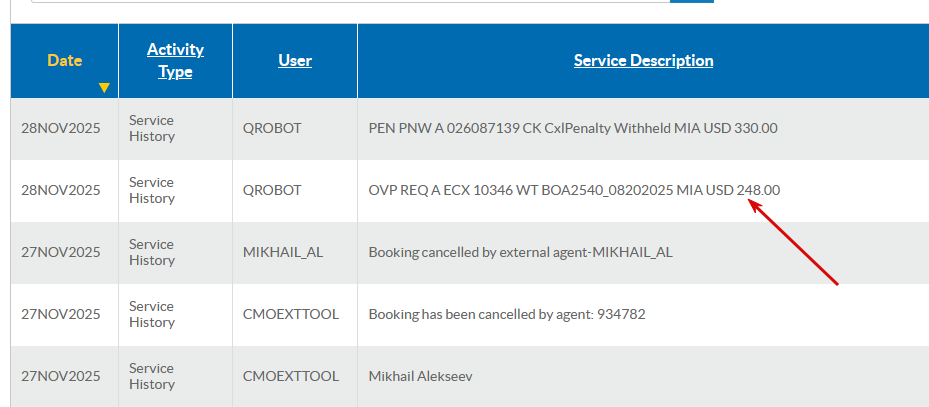Screen dimensions: 929x407
Task: Click the 28NOV2025 date in the OVP REQ row
Action: tap(61, 190)
